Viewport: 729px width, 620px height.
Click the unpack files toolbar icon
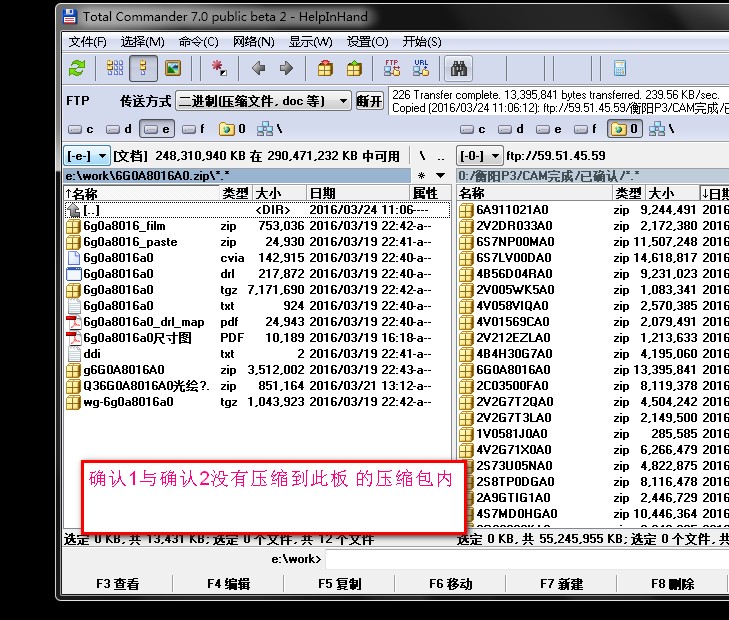point(354,68)
